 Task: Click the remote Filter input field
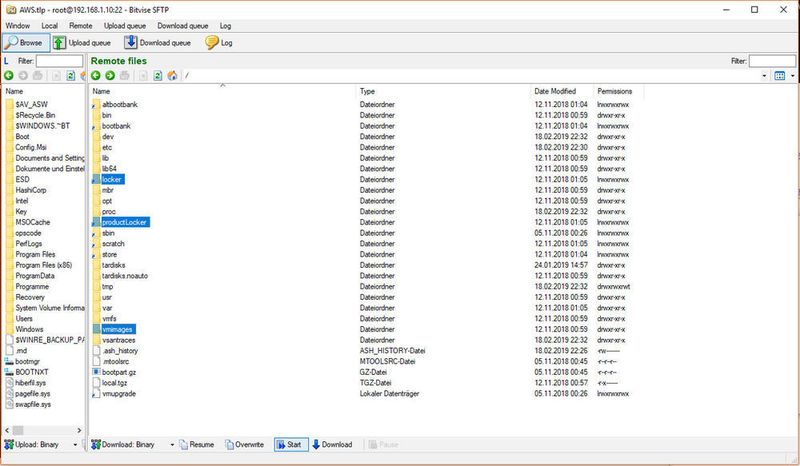pos(772,61)
